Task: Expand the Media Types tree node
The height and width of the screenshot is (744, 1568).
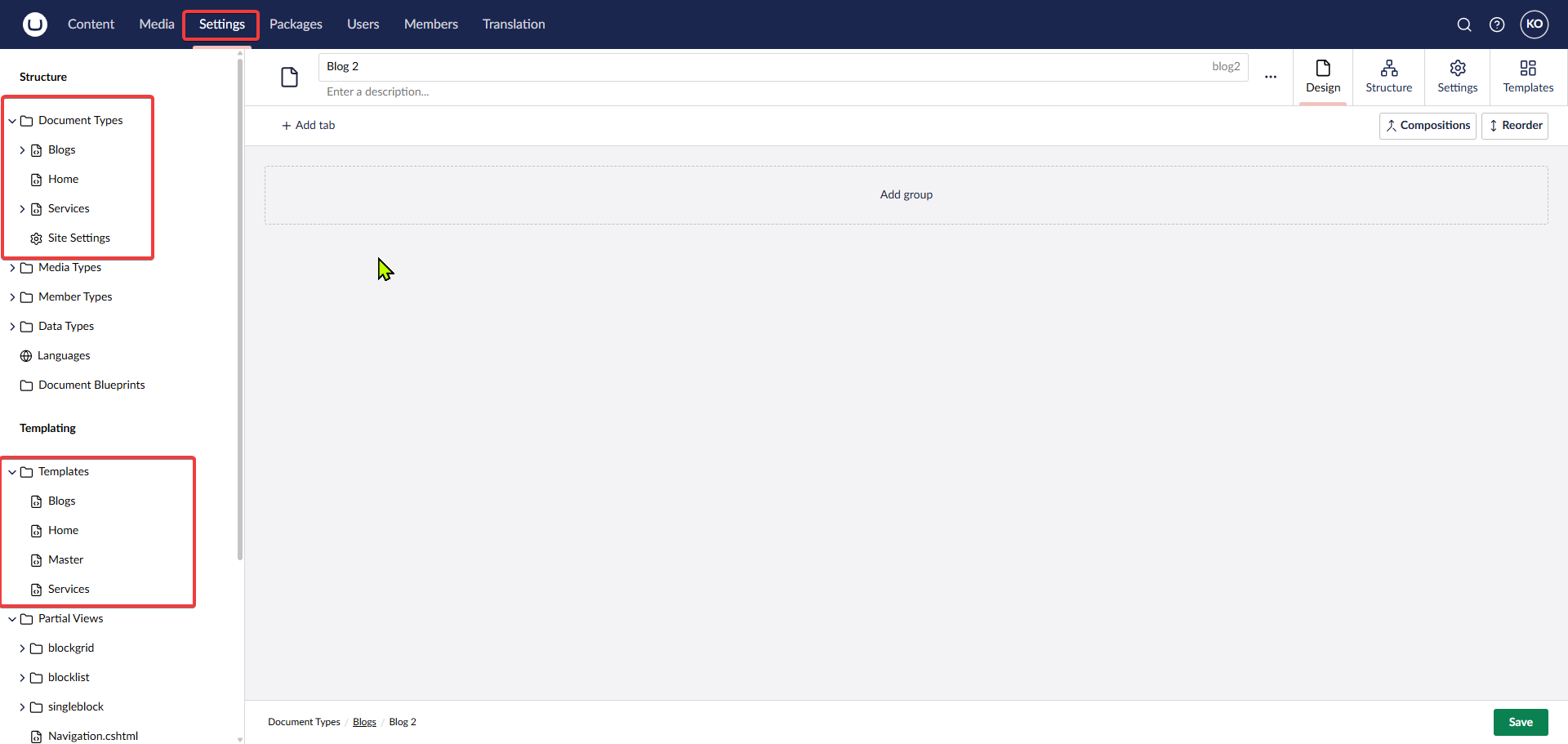Action: 12,267
